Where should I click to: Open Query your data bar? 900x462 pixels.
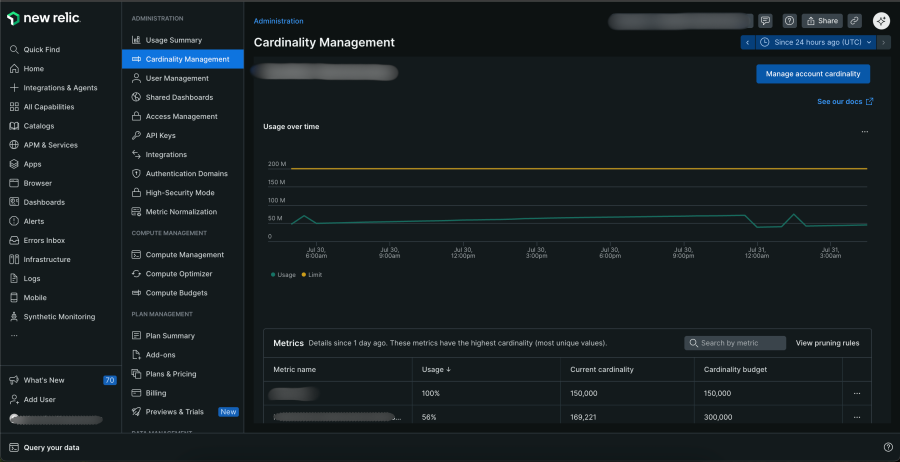pos(45,448)
